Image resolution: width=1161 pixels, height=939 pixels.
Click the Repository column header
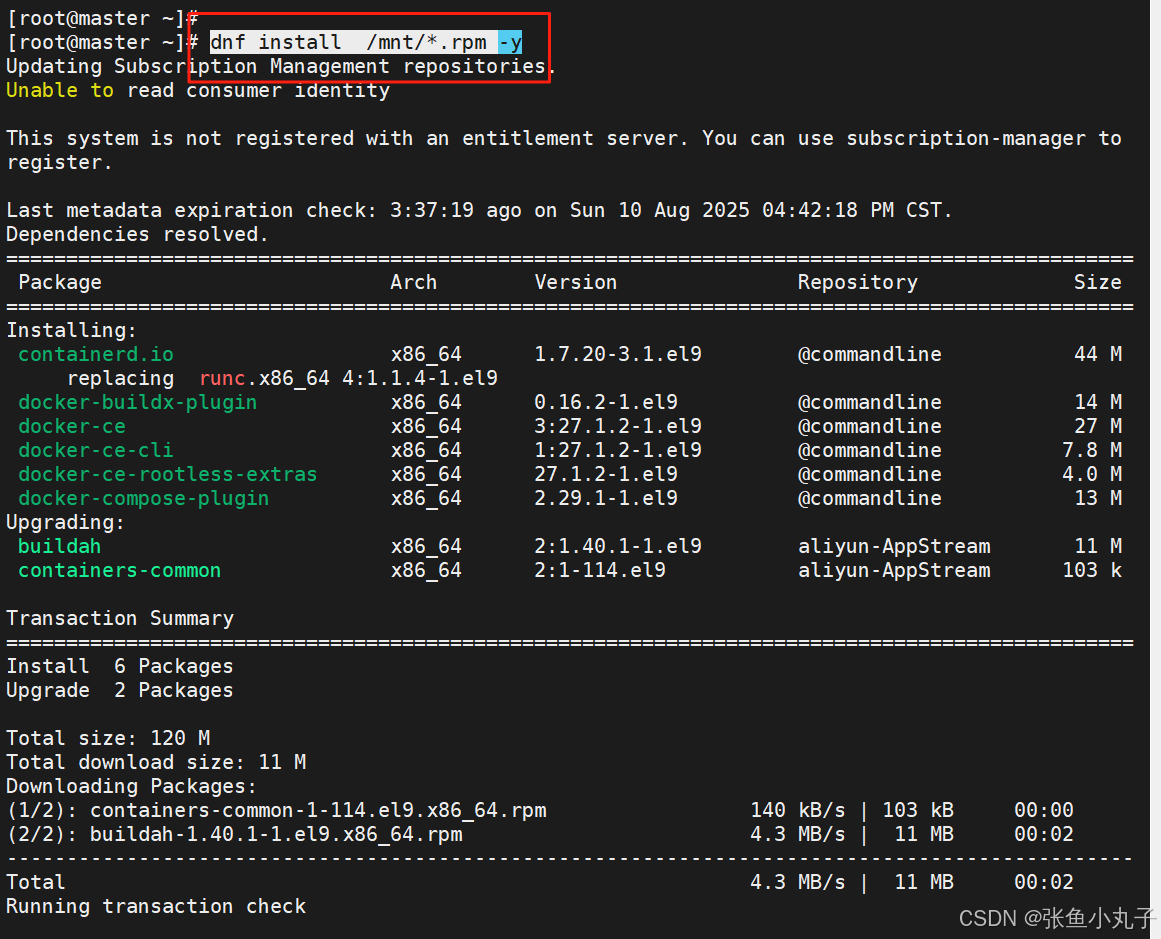point(857,282)
